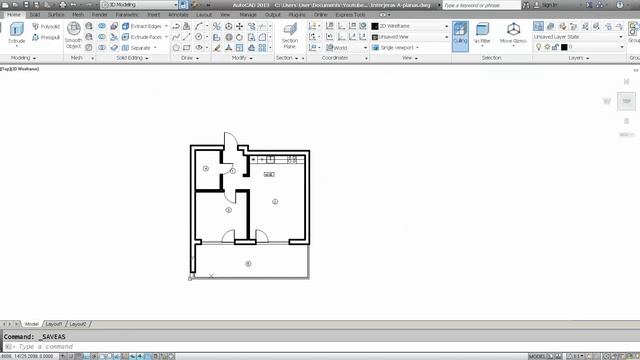Open the Single viewport dropdown
Image resolution: width=640 pixels, height=360 pixels.
tap(395, 48)
